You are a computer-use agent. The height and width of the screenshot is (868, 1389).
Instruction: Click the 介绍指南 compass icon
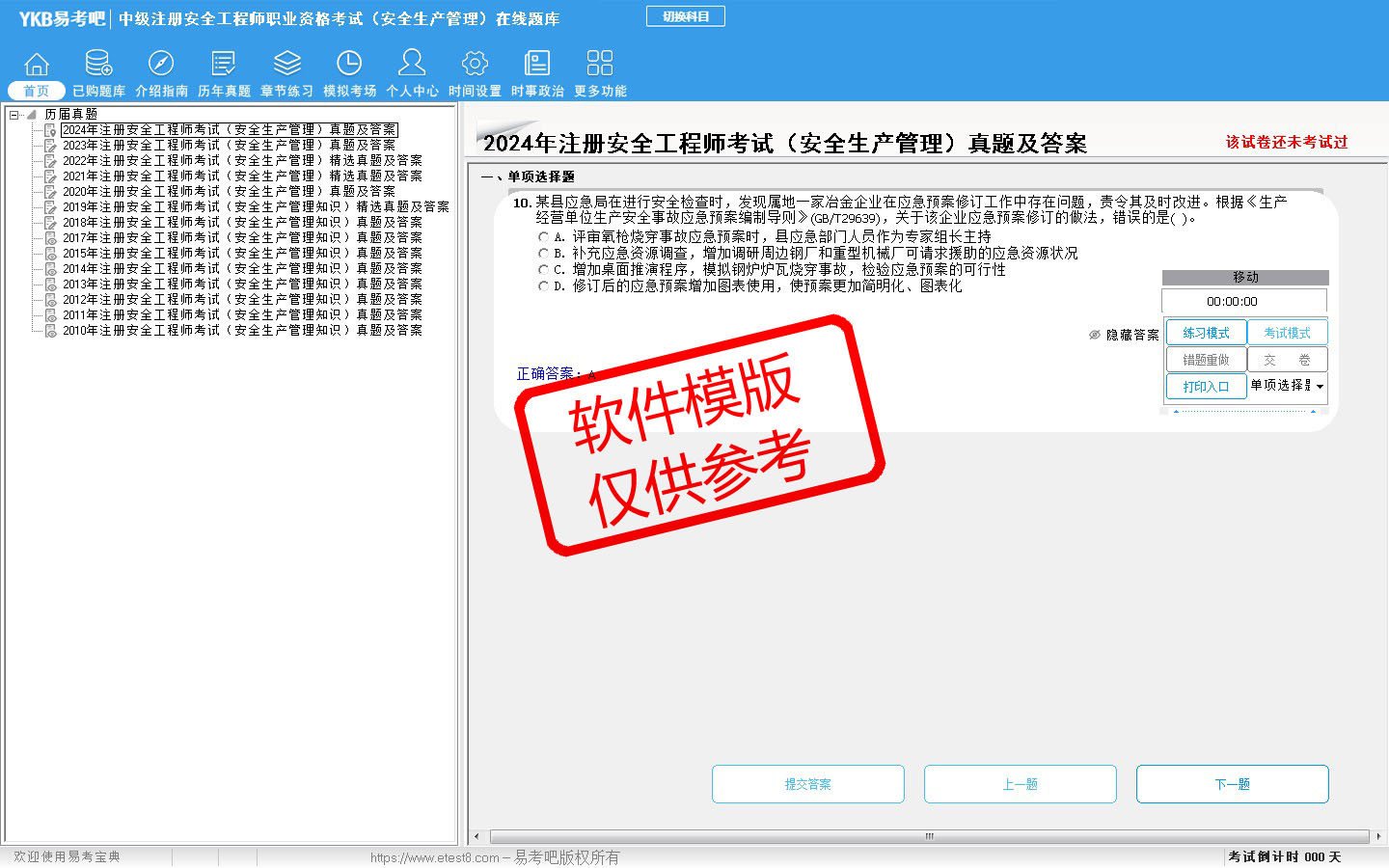[x=161, y=64]
